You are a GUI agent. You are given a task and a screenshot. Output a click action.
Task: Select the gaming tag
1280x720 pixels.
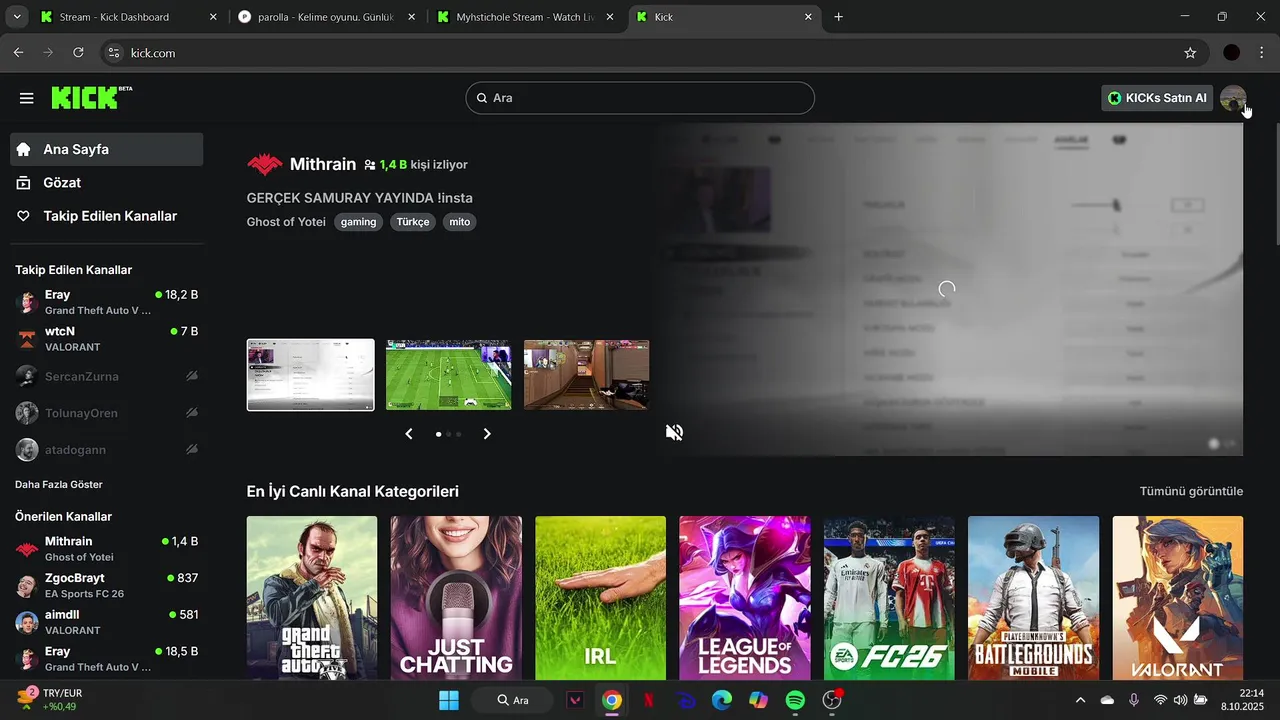(358, 222)
